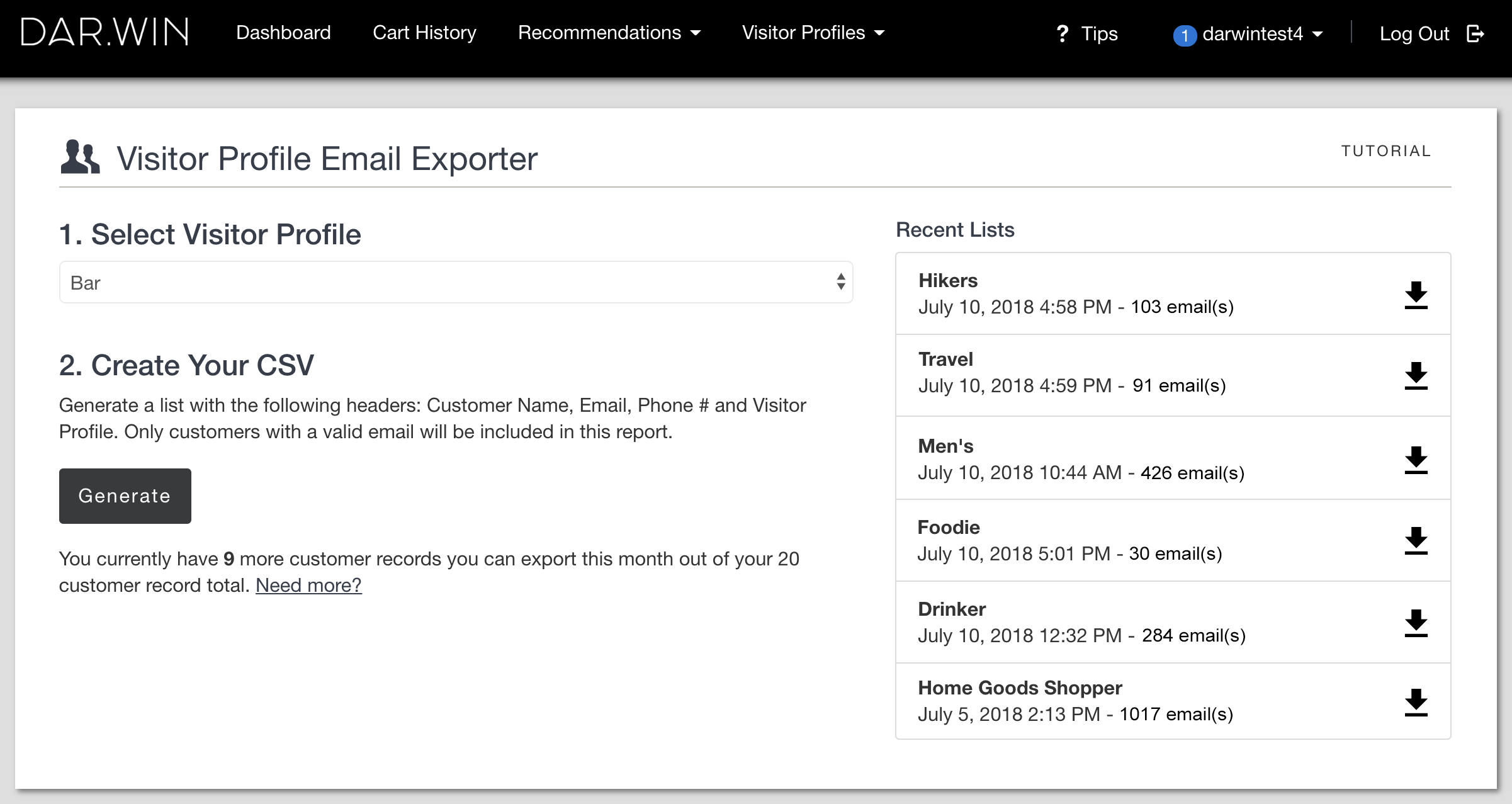Expand the Visitor Profiles dropdown menu
Viewport: 1512px width, 804px height.
pyautogui.click(x=812, y=32)
